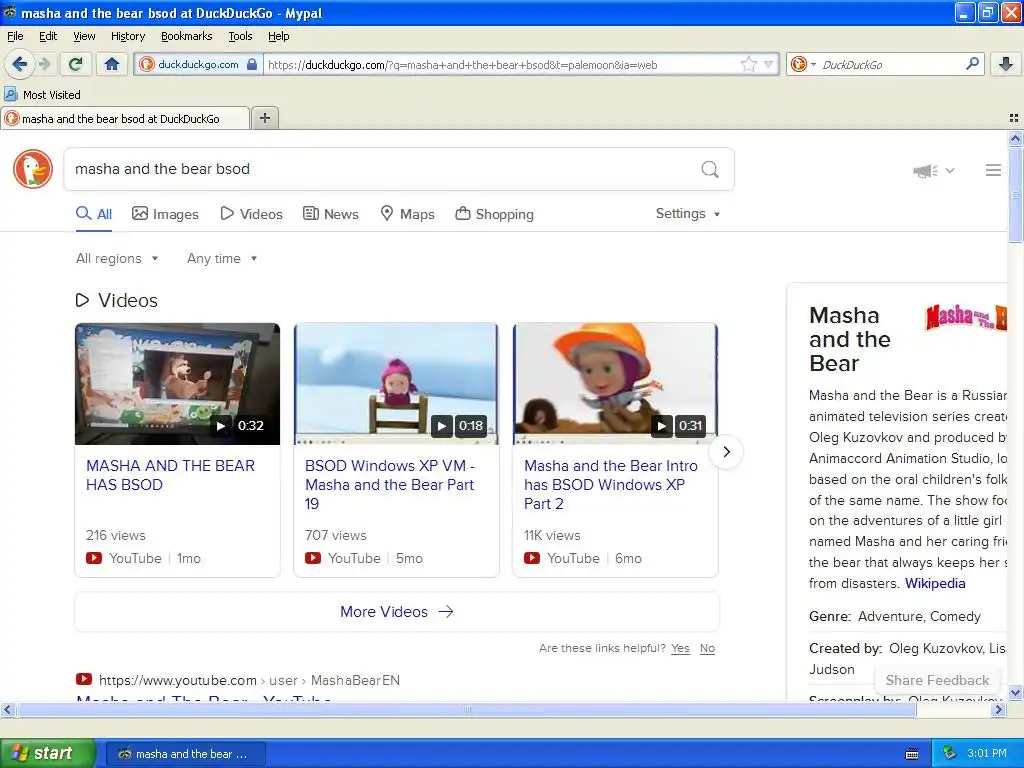Select the masha and the bear bsod browser tab
1024x768 pixels.
pyautogui.click(x=125, y=119)
